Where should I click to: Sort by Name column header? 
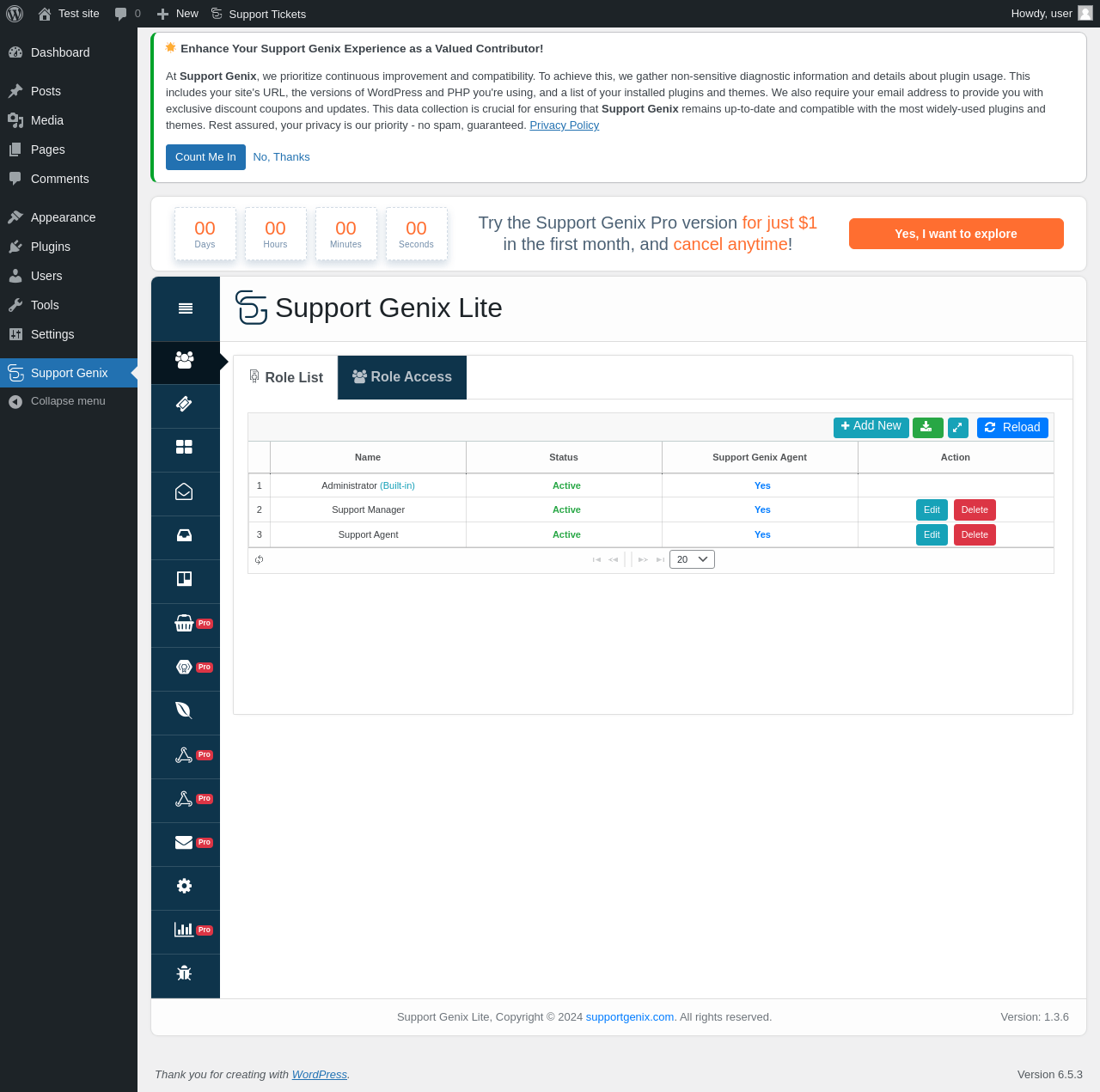(368, 458)
